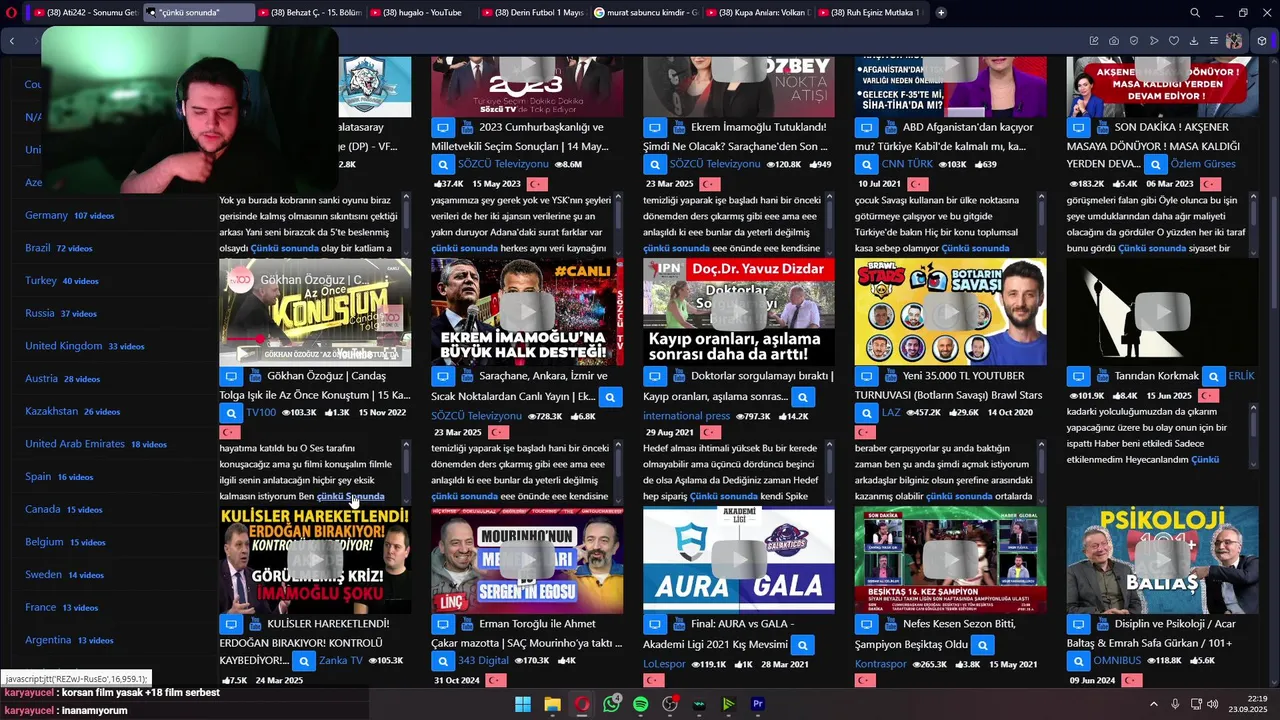Viewport: 1280px width, 720px height.
Task: Click the monitor icon beside Final: AURA vs GALA
Action: 654,625
